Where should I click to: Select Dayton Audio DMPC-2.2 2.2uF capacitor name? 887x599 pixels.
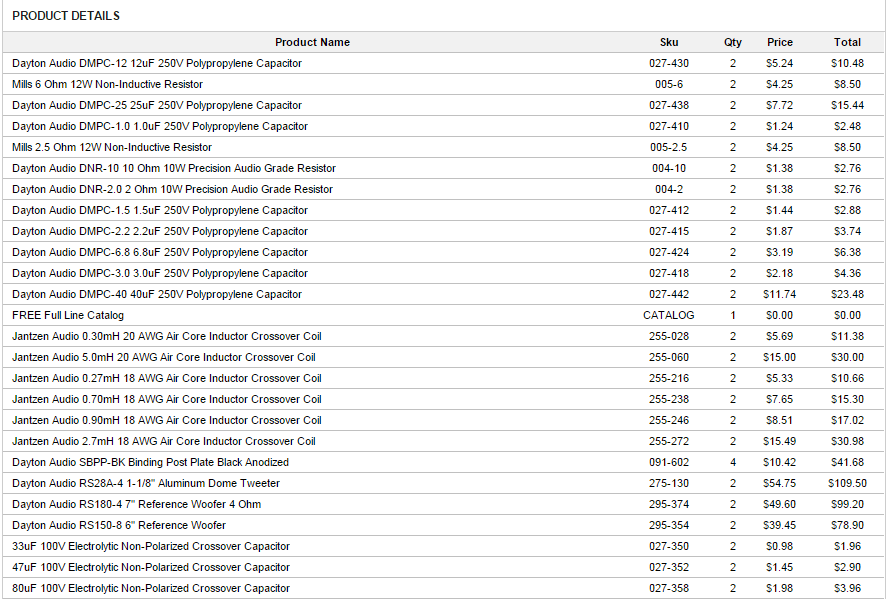[160, 231]
